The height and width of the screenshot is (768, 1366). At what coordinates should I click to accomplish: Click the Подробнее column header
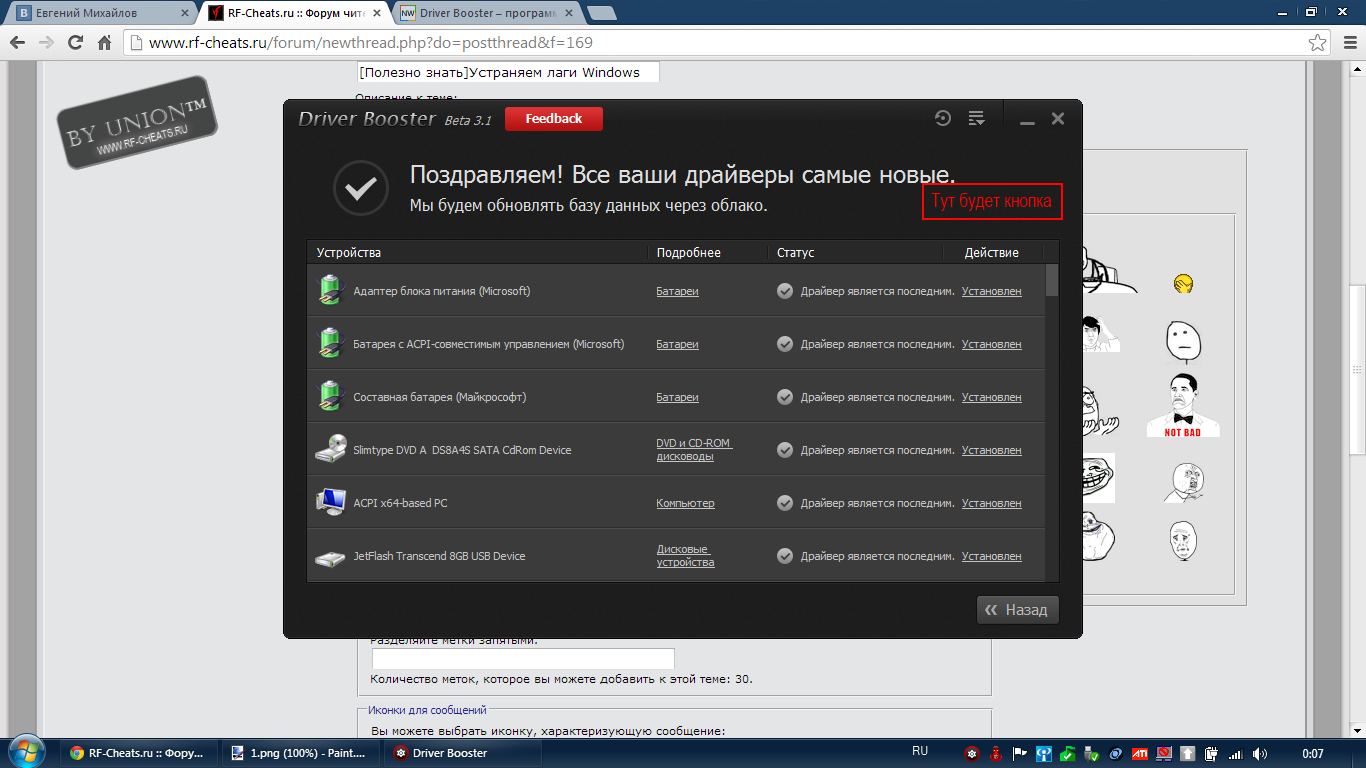tap(688, 253)
